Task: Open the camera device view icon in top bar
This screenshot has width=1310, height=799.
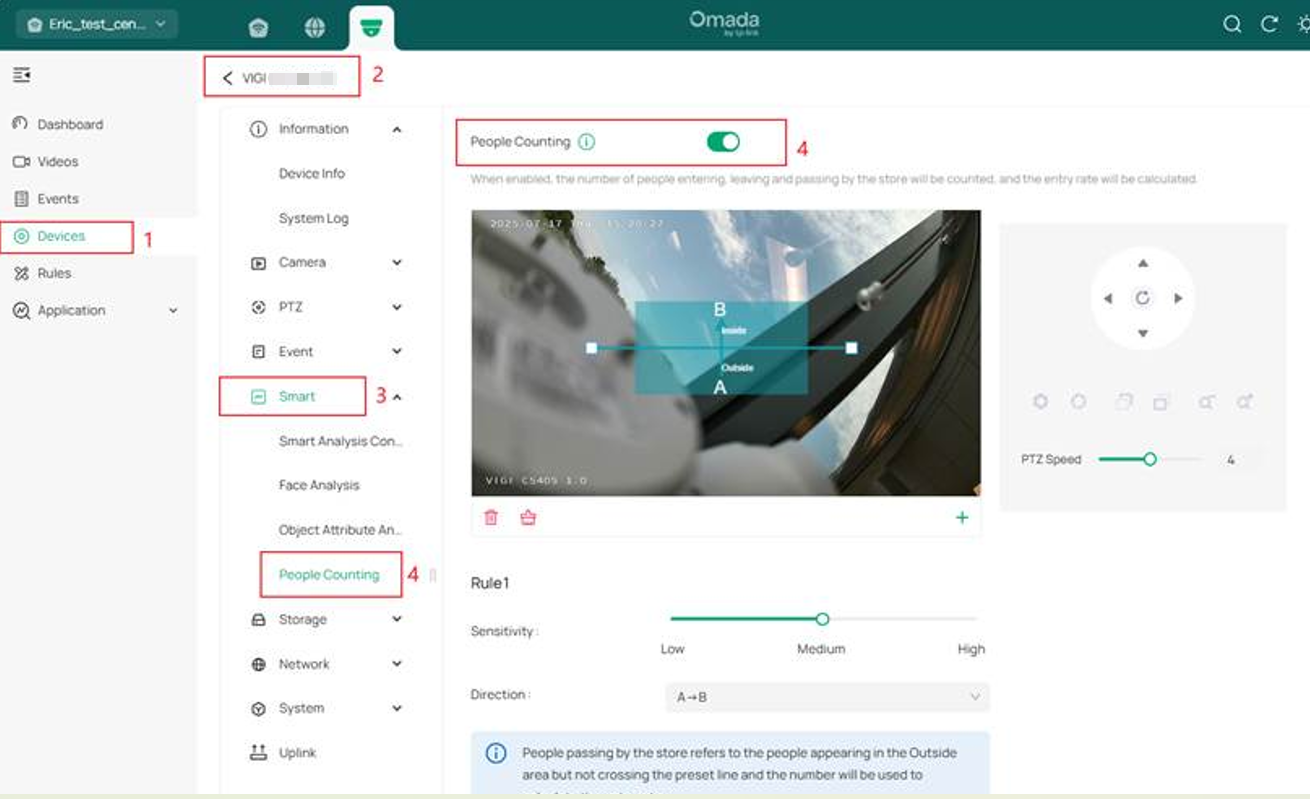Action: tap(372, 28)
